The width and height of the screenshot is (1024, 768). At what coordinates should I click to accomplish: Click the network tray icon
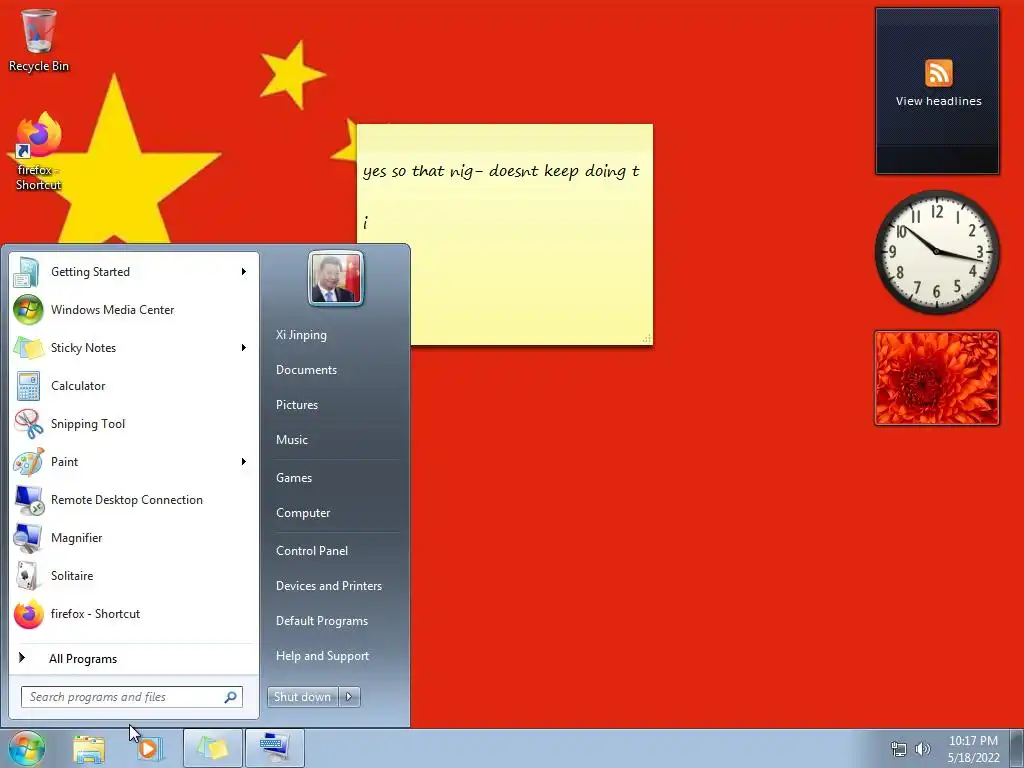click(899, 749)
